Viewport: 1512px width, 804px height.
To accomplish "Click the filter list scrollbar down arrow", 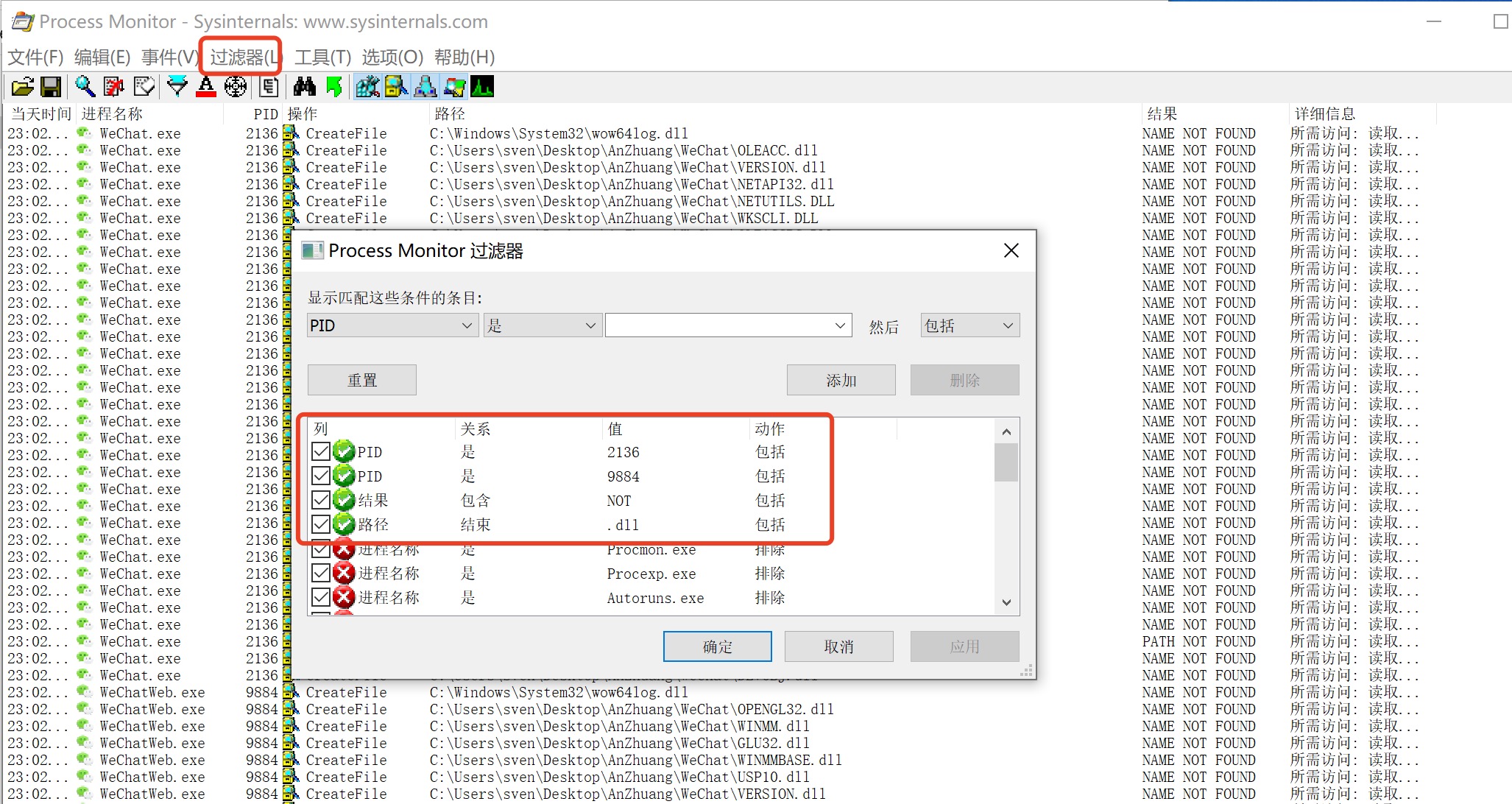I will coord(1006,602).
